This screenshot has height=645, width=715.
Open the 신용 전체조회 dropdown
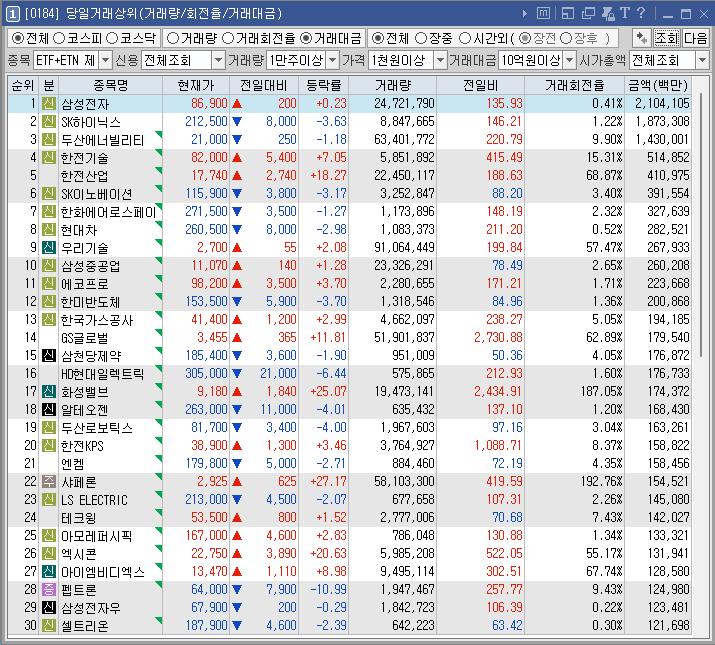218,60
